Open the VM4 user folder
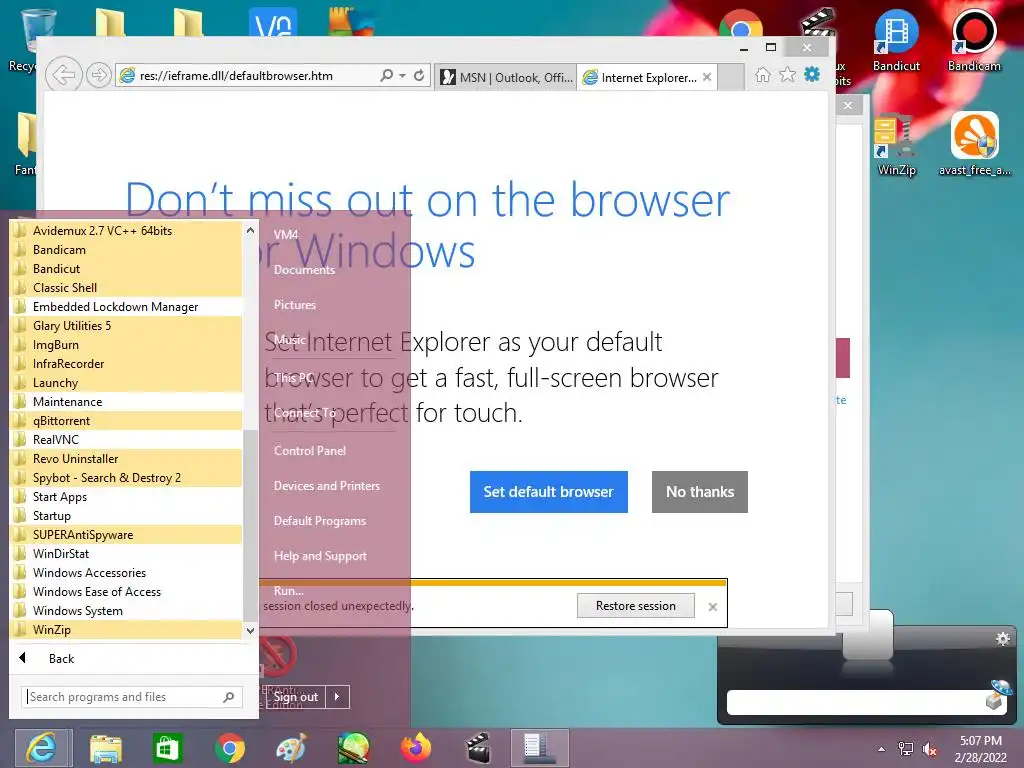The width and height of the screenshot is (1024, 768). point(286,234)
